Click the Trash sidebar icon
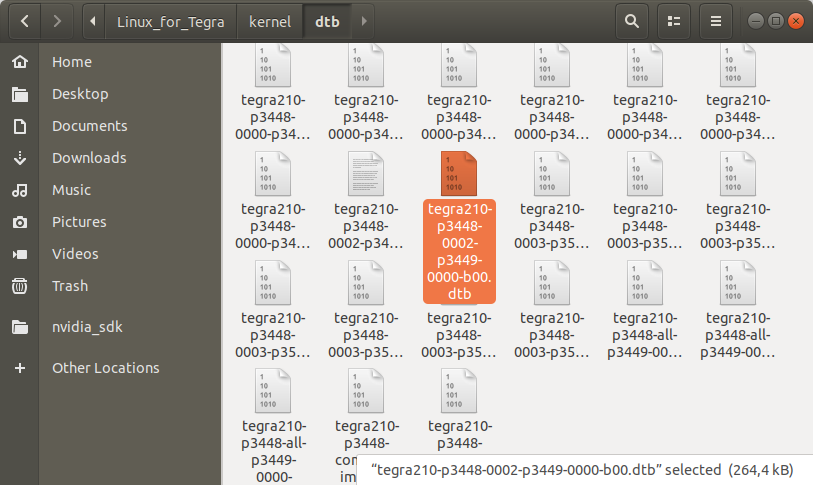Viewport: 813px width, 485px height. click(19, 286)
